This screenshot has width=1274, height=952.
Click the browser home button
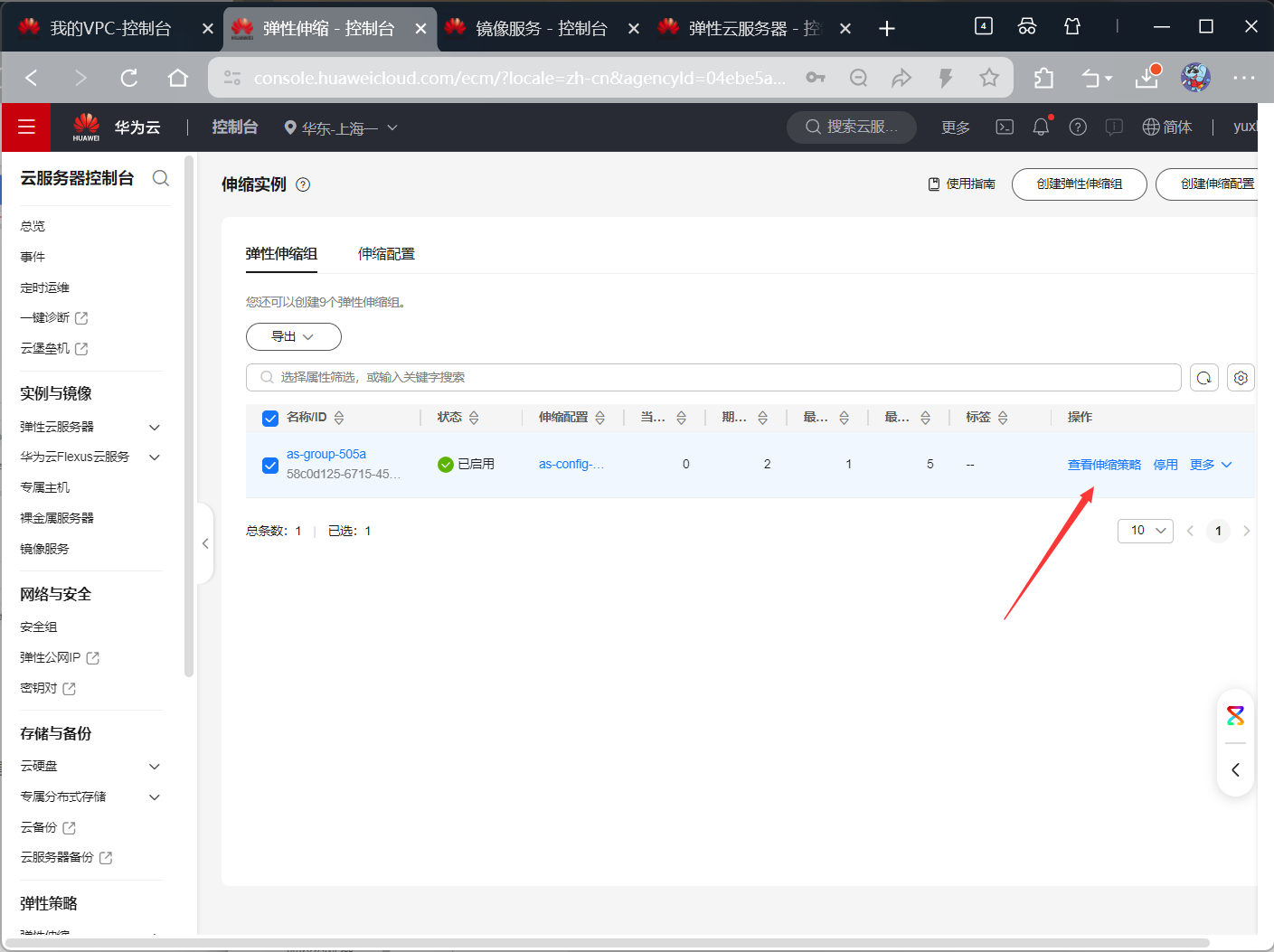[x=178, y=78]
